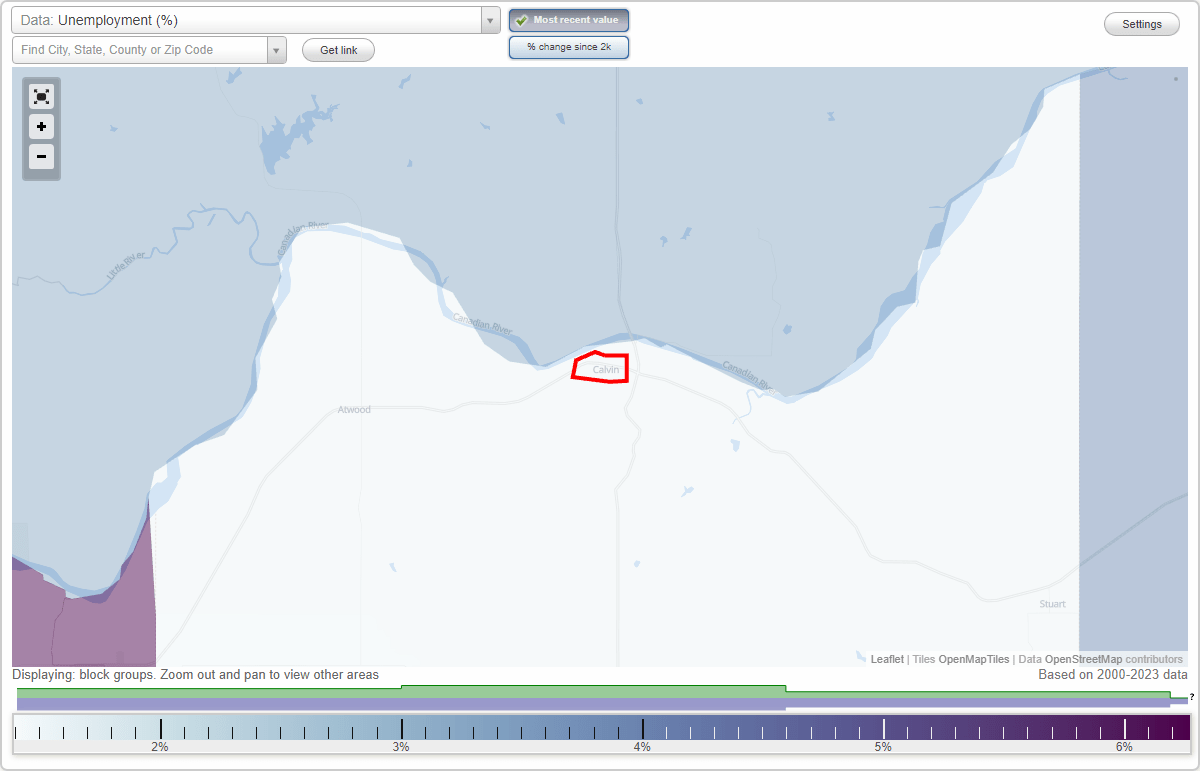The image size is (1200, 771).
Task: Expand the location search dropdown arrow
Action: point(276,50)
